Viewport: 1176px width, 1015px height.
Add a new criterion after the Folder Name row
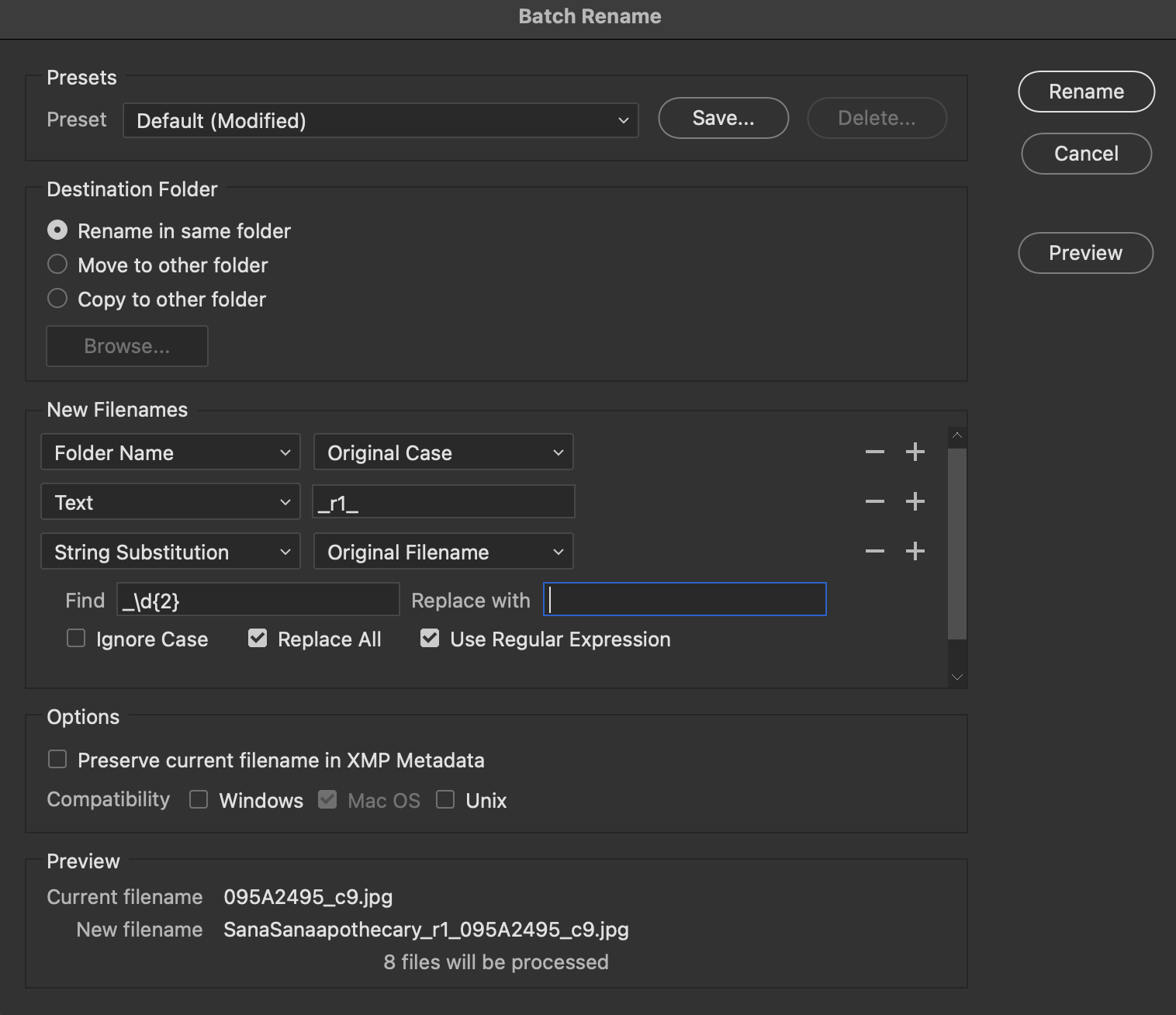click(x=915, y=452)
